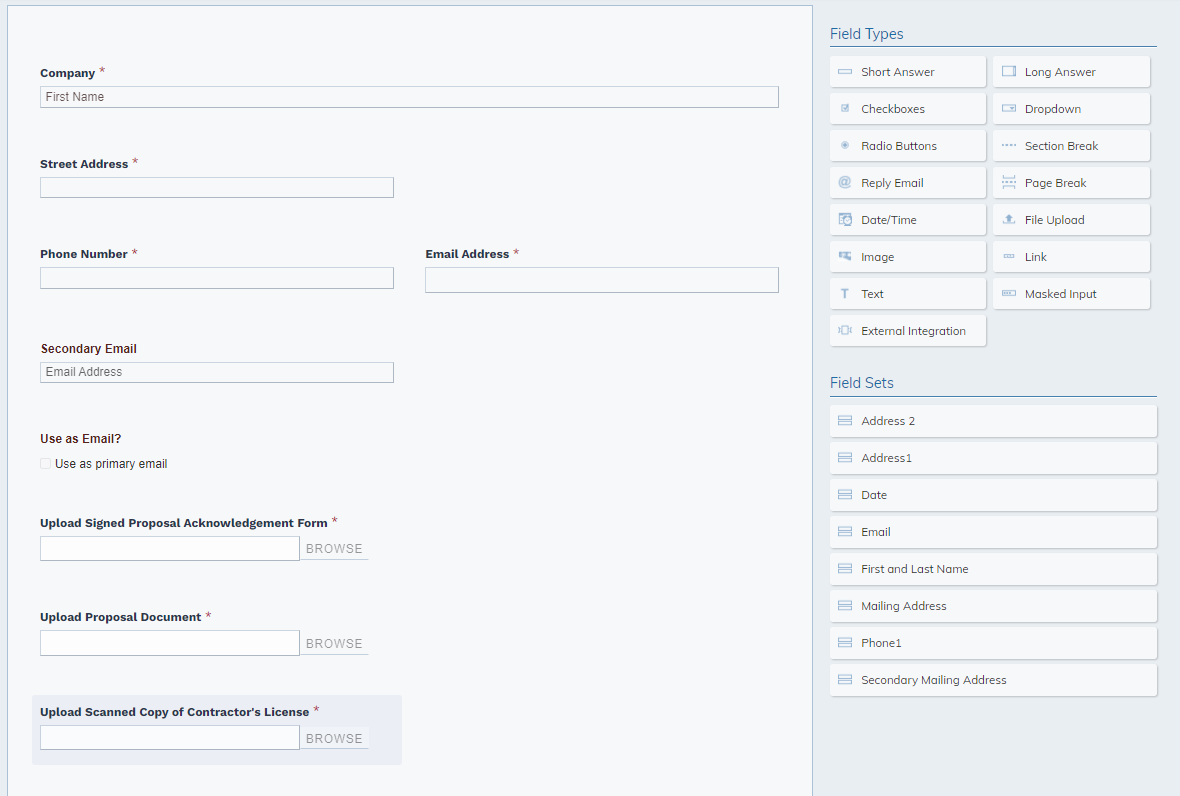1180x796 pixels.
Task: Insert a Dropdown field type
Action: pyautogui.click(x=1072, y=108)
